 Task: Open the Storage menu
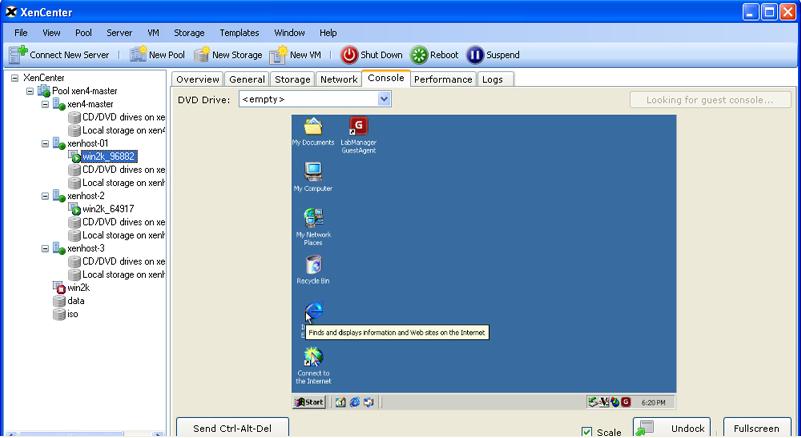(189, 33)
